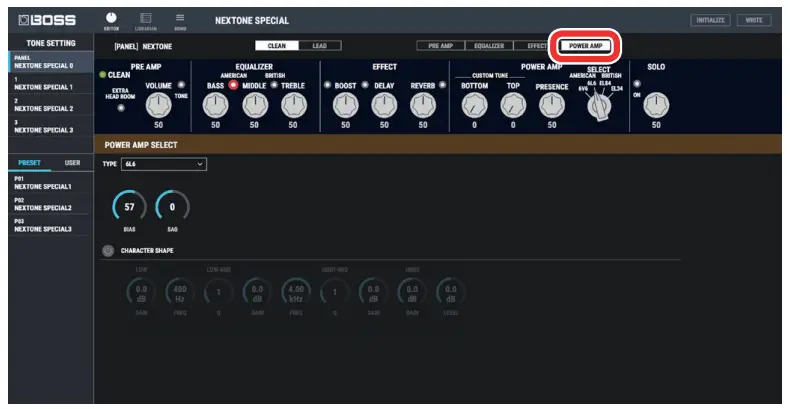Open the power amp TYPE dropdown
Screen dimensions: 790x409
click(164, 164)
